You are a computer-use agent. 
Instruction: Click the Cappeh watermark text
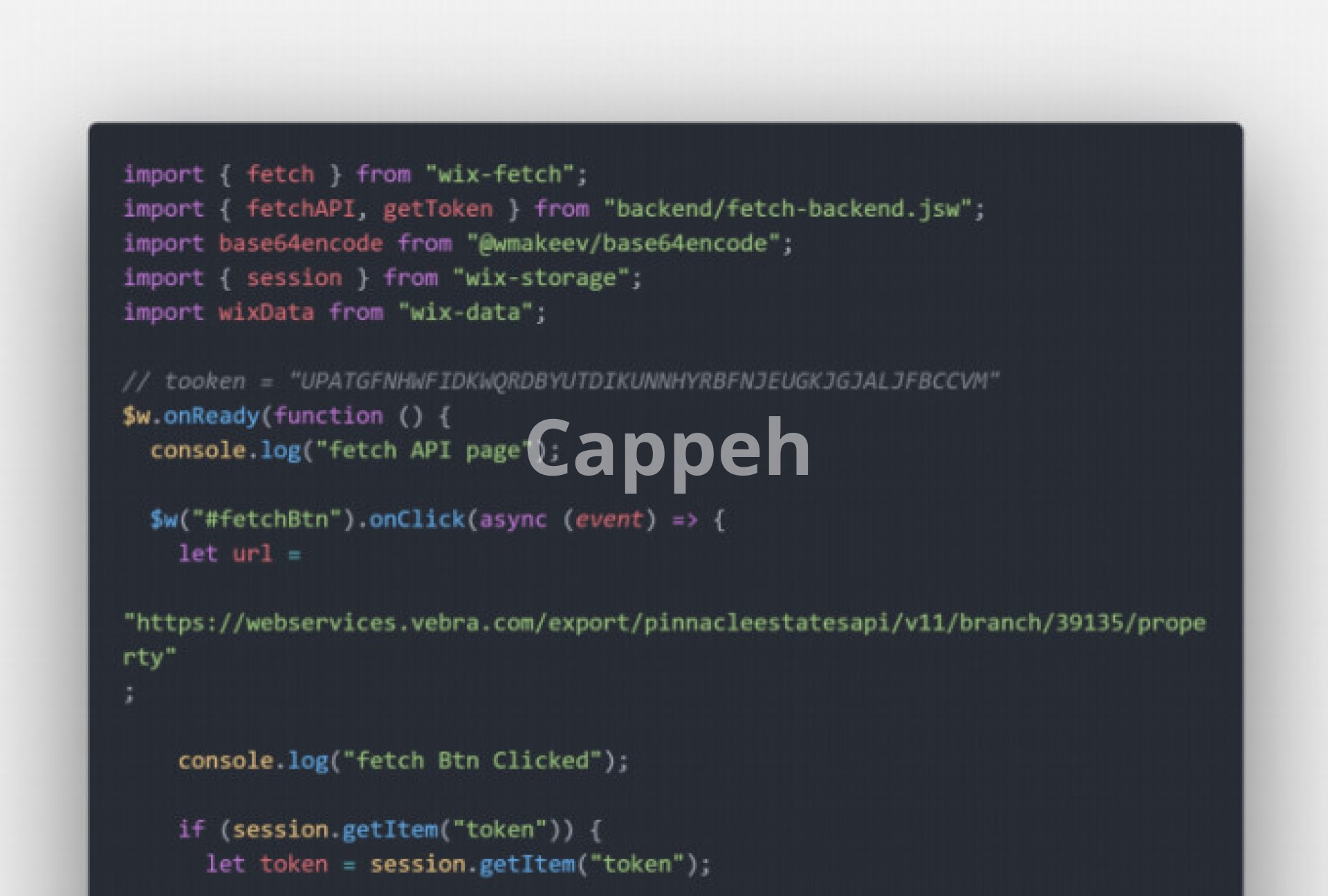tap(668, 450)
